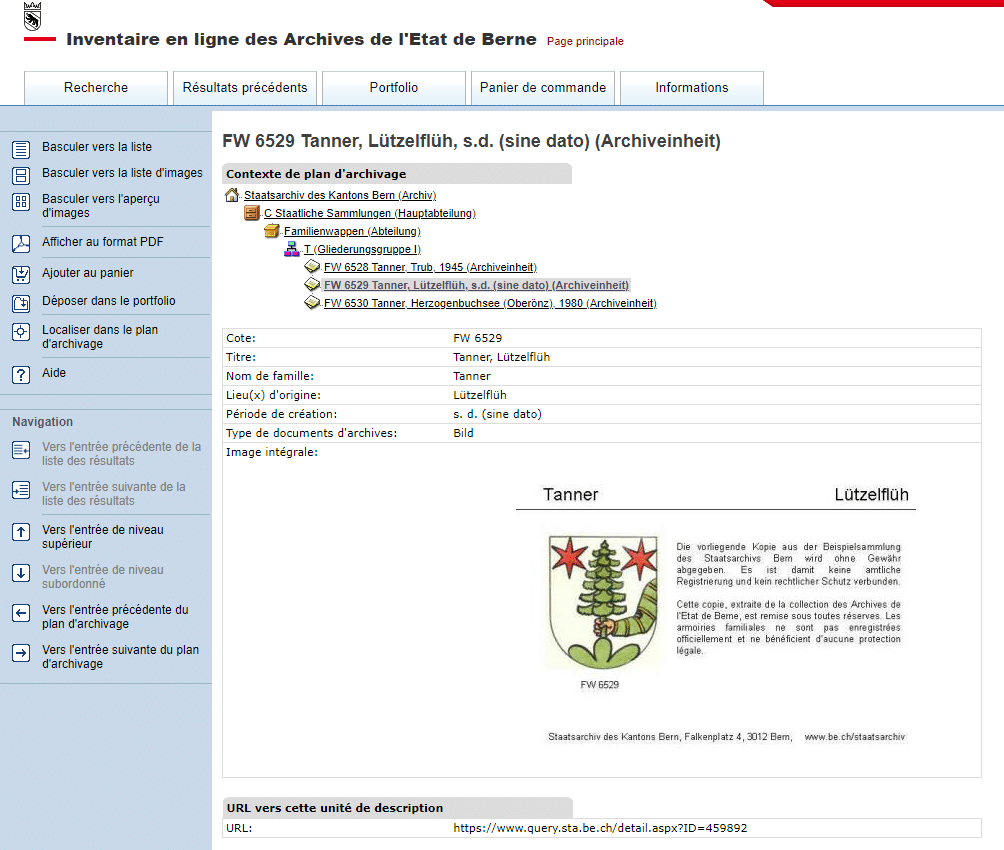Click the 'Contexte de plan d'archivage' header

point(397,174)
